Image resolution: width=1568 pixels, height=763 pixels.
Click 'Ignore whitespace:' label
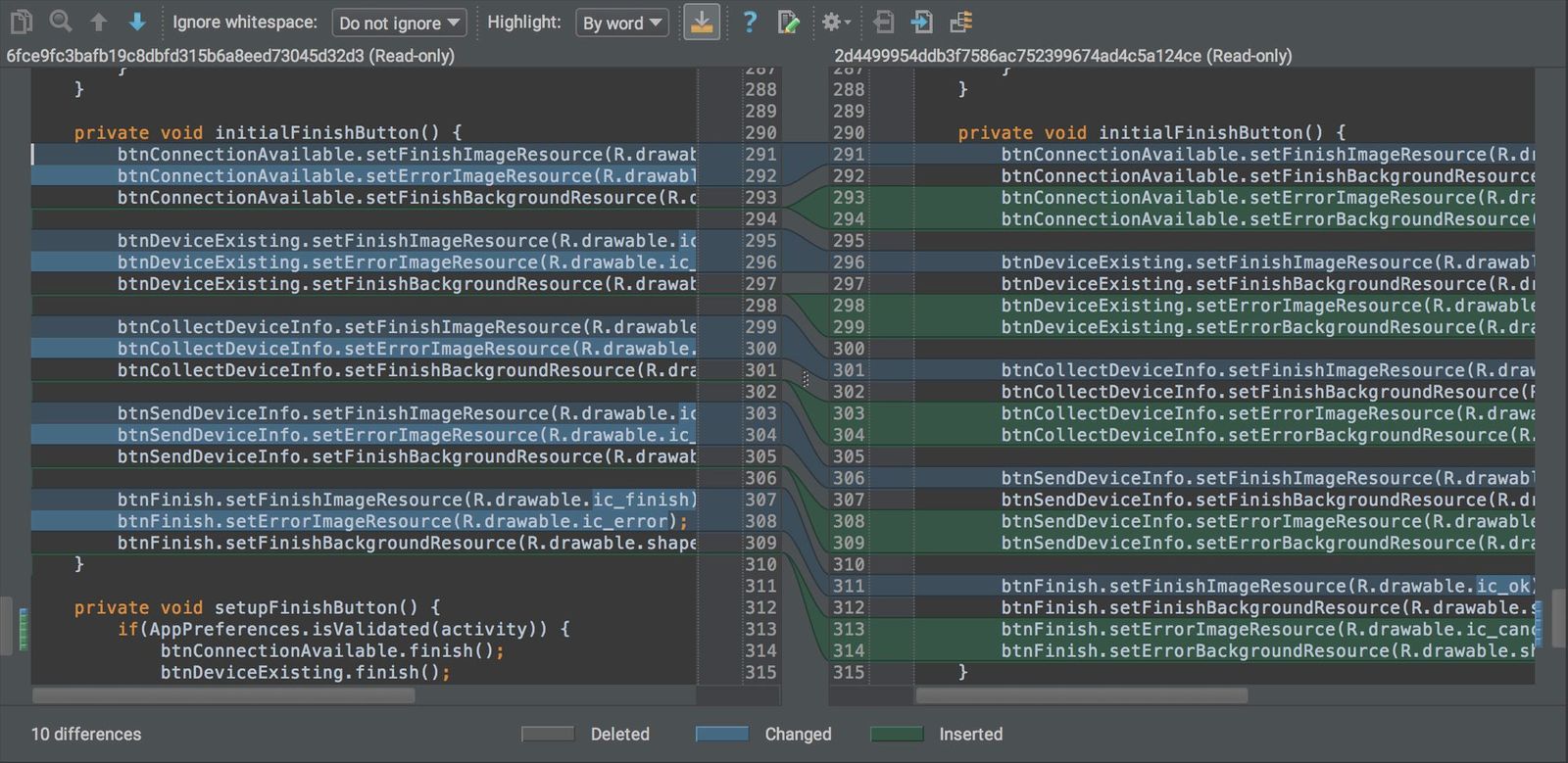click(245, 22)
